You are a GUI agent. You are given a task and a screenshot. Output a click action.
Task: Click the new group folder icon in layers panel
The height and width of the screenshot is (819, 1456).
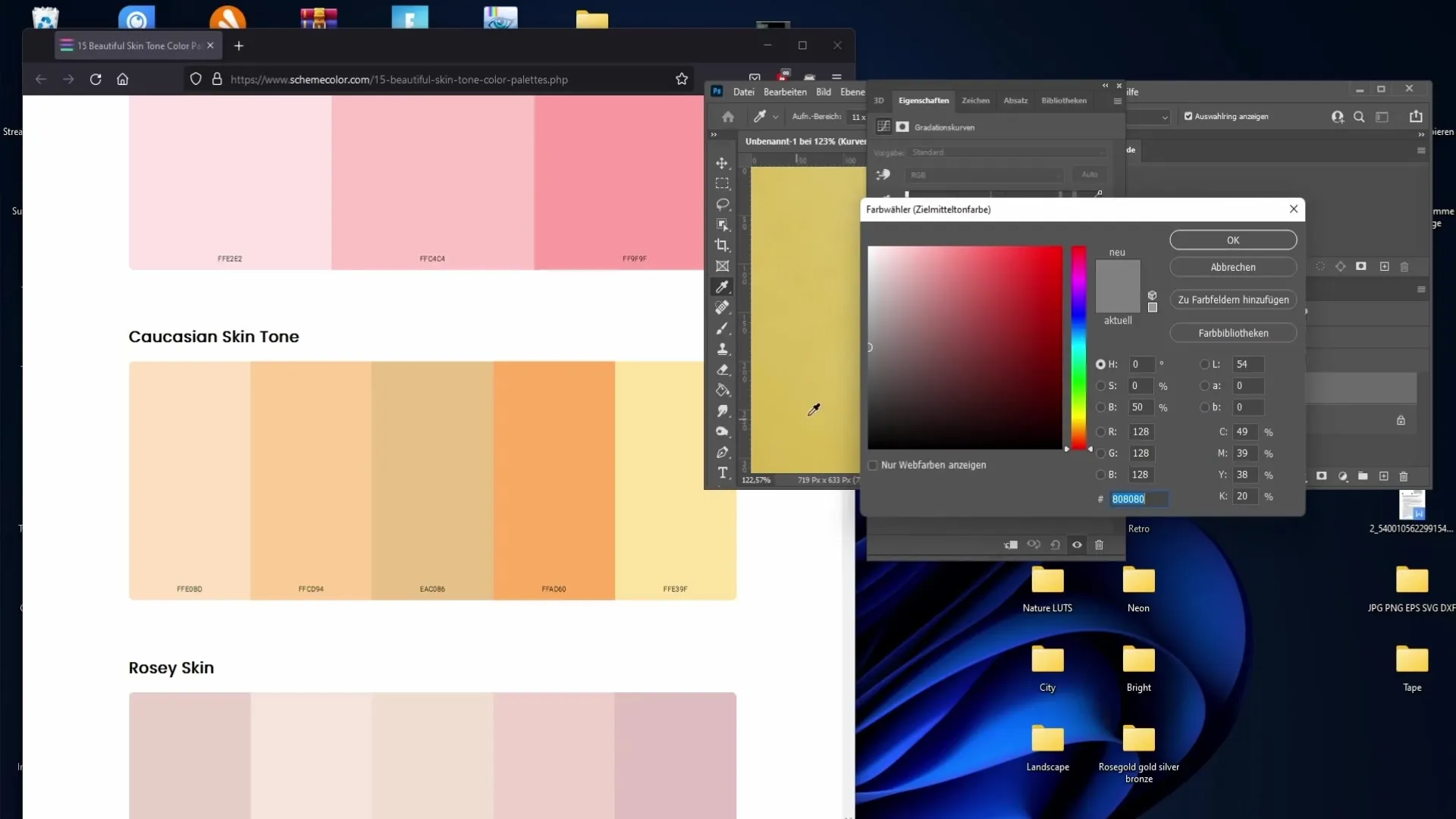click(1363, 476)
